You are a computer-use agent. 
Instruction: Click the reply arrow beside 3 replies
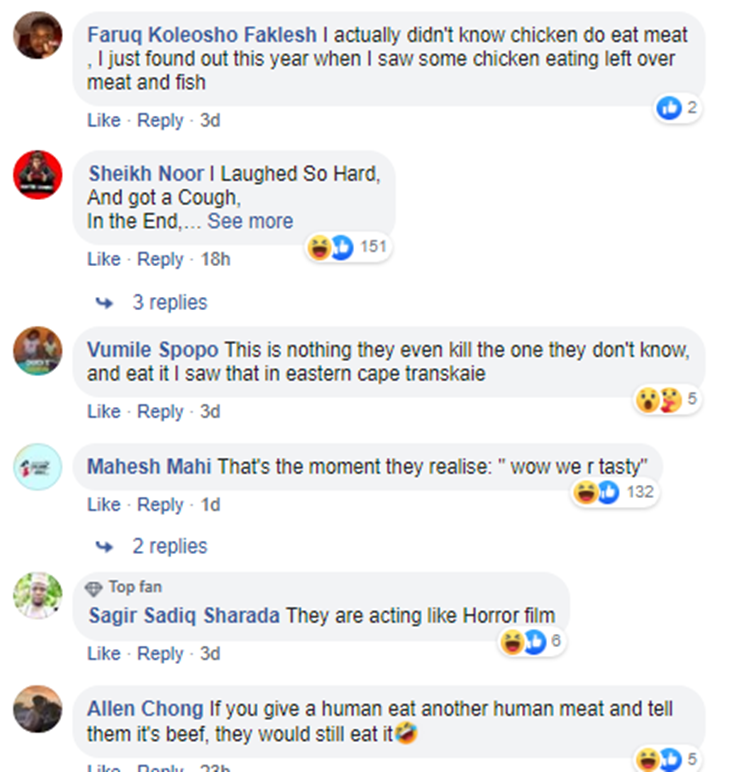coord(104,302)
